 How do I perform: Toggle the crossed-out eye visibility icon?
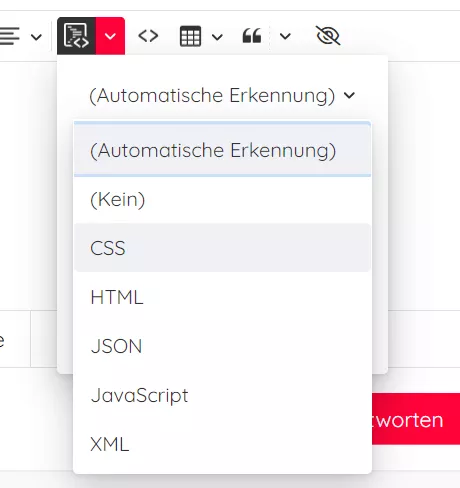[328, 36]
